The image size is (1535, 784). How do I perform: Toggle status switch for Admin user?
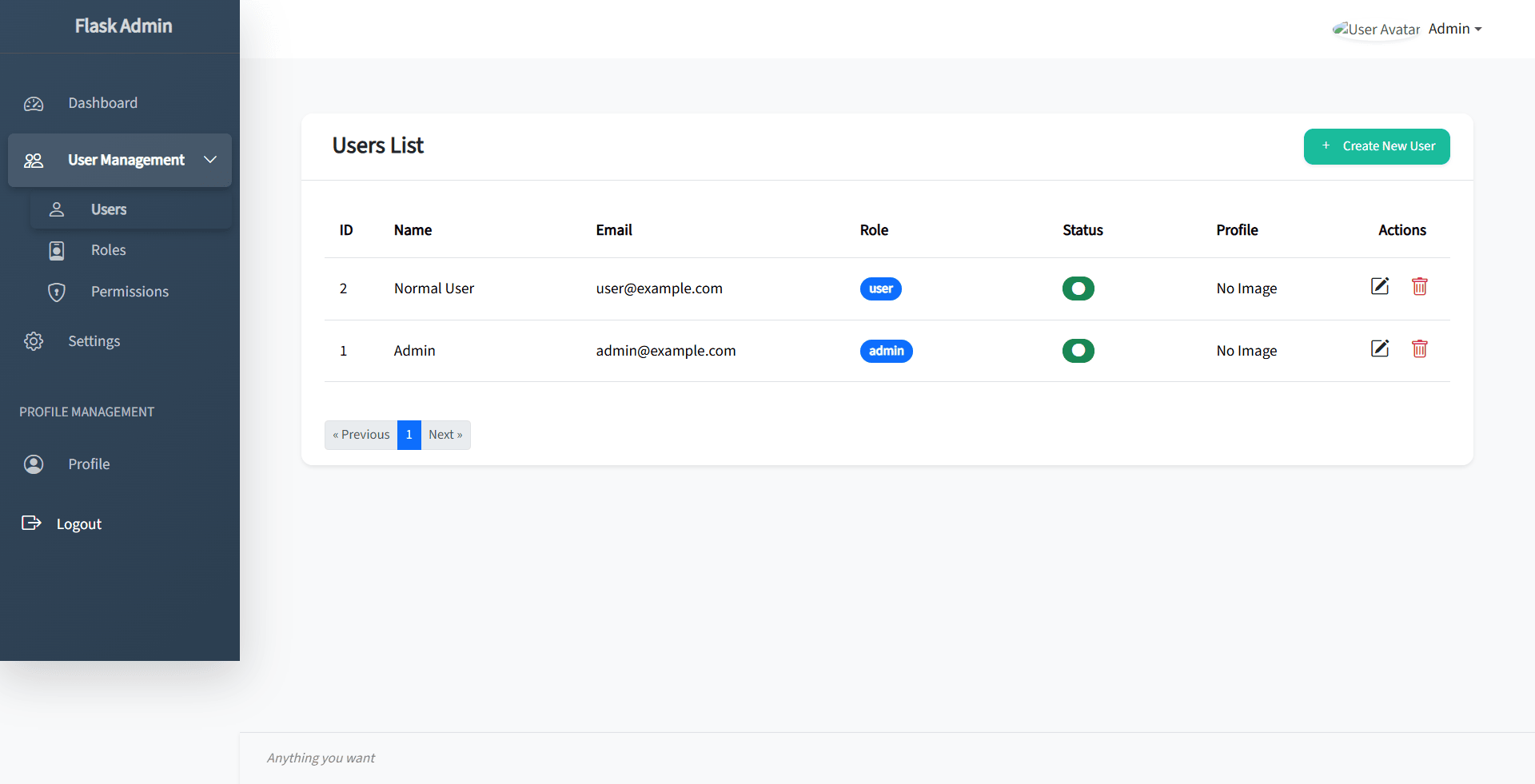(x=1078, y=351)
